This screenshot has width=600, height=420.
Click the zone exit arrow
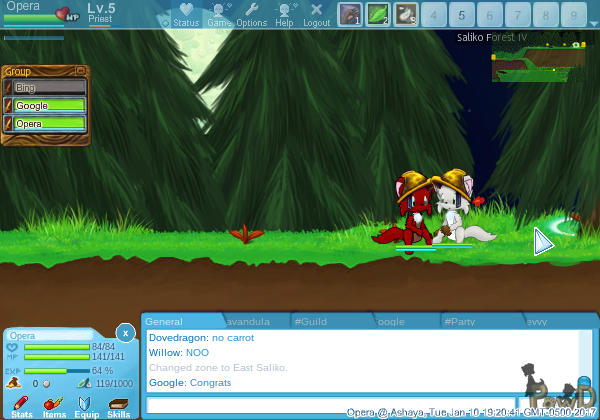click(x=543, y=242)
